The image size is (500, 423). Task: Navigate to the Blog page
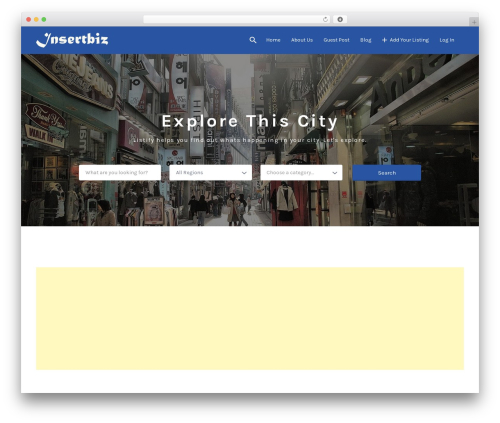[x=366, y=40]
